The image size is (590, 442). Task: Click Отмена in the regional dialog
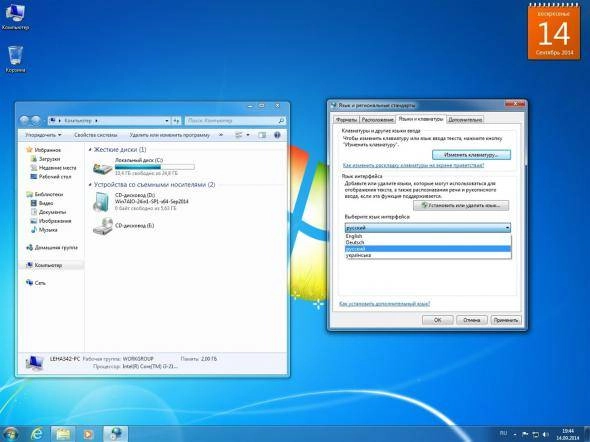pyautogui.click(x=471, y=320)
